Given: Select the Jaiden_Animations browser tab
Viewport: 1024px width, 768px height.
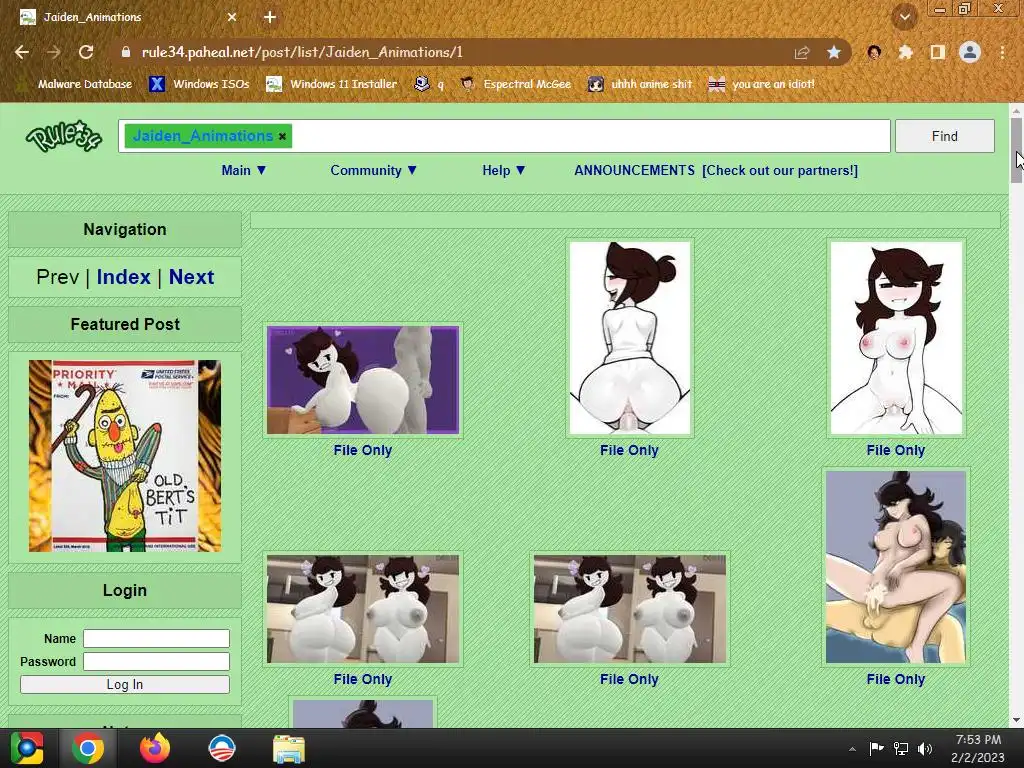Looking at the screenshot, I should pyautogui.click(x=127, y=17).
